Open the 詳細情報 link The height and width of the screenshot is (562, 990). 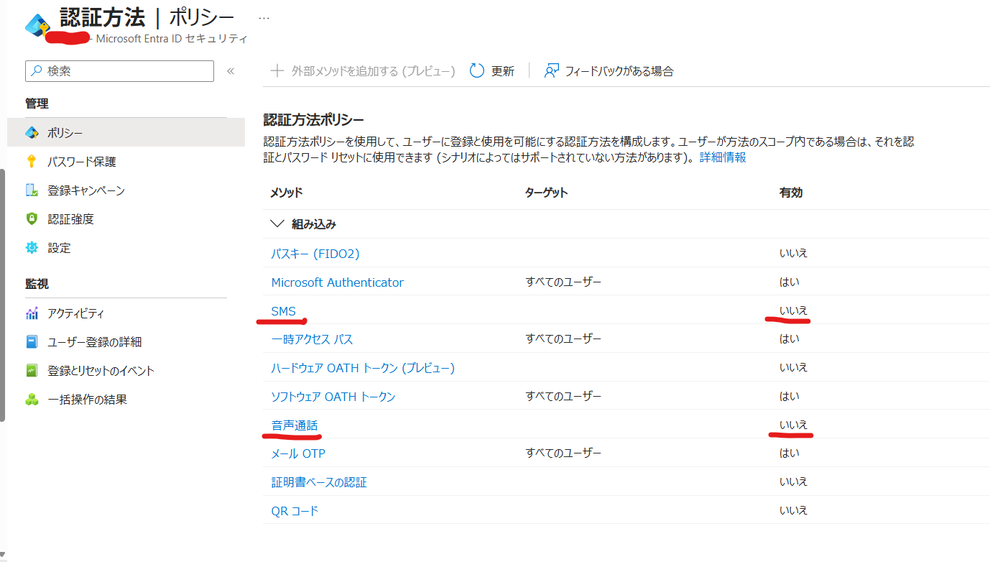point(722,157)
